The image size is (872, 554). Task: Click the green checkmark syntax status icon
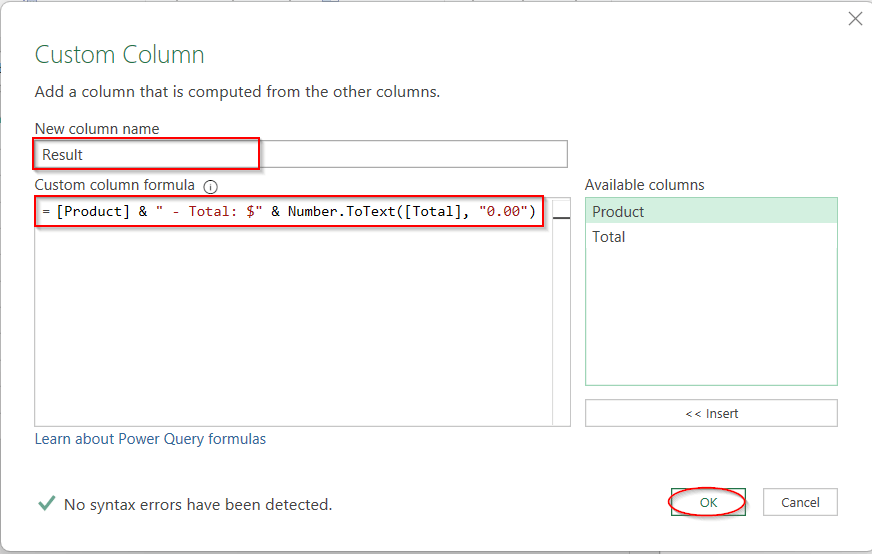(x=46, y=504)
